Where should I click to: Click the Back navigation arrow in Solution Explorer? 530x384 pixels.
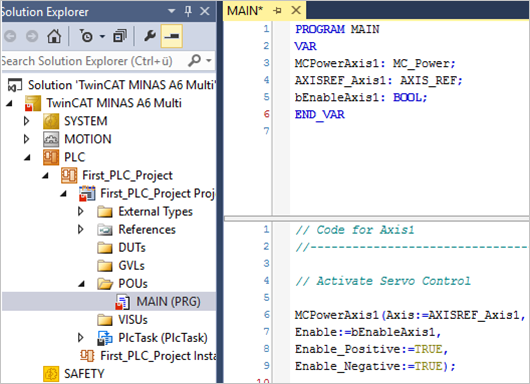10,36
